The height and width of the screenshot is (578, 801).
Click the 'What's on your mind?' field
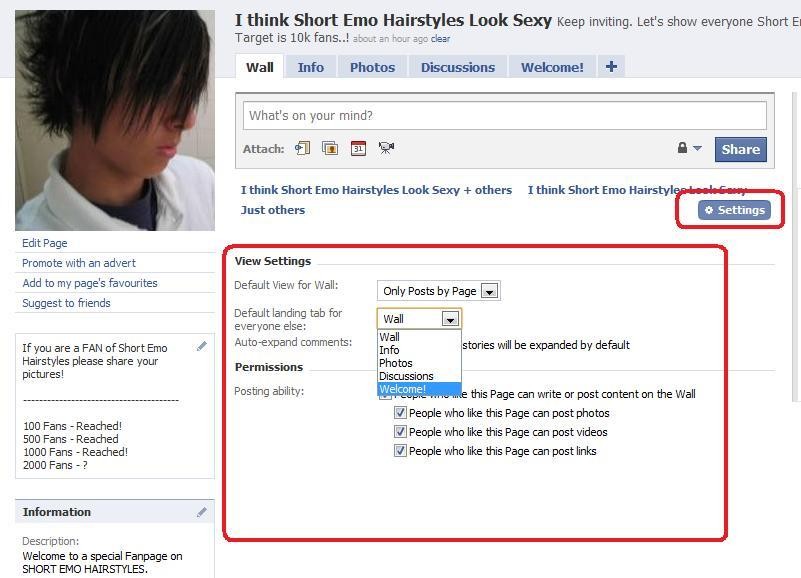504,115
